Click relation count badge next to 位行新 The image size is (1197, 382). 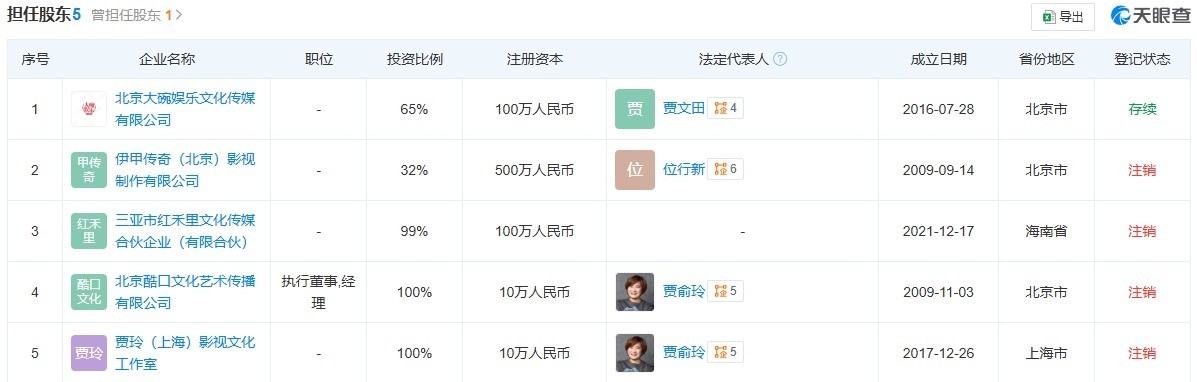725,170
